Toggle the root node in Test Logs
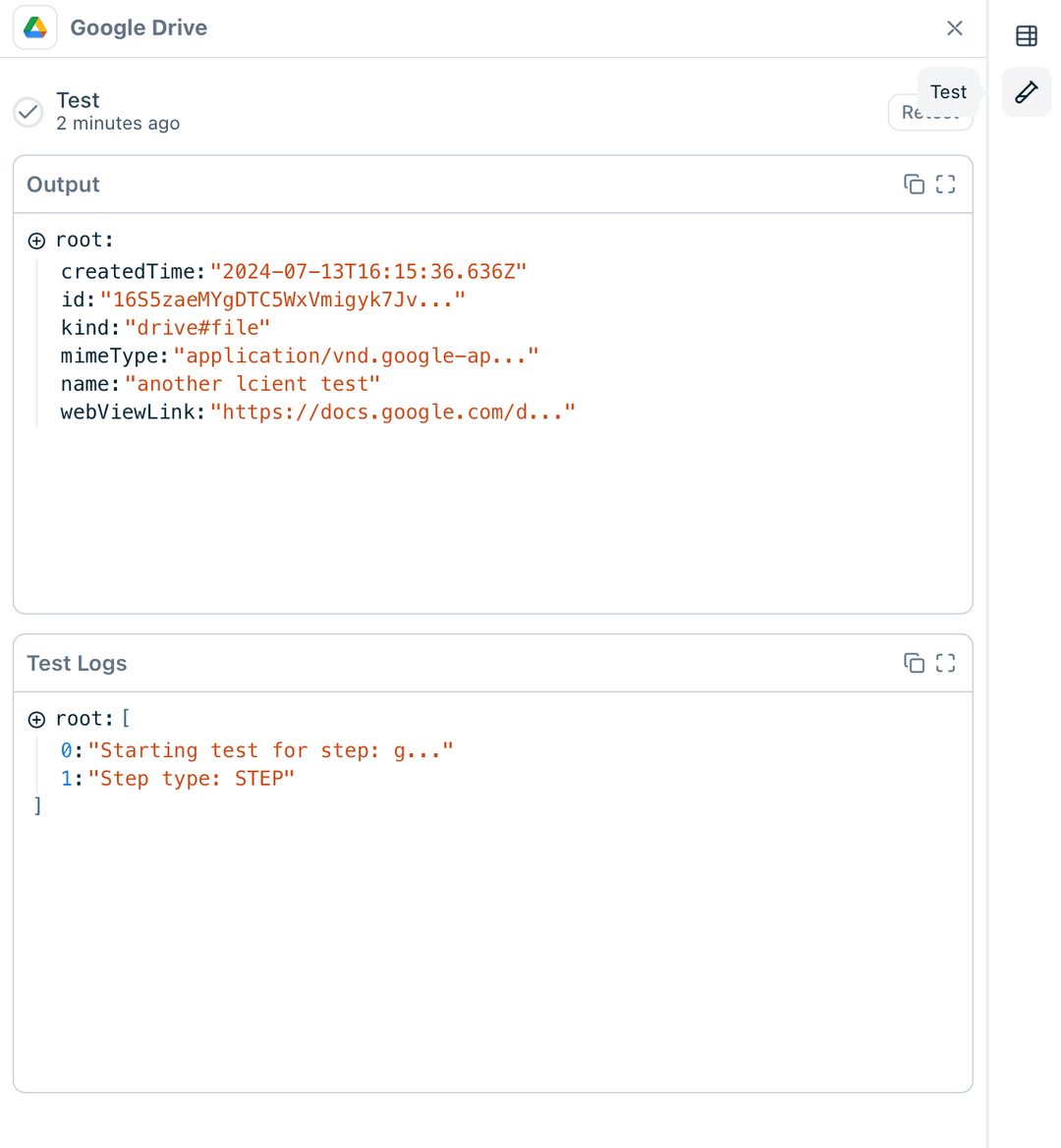This screenshot has height=1148, width=1061. pyautogui.click(x=37, y=720)
